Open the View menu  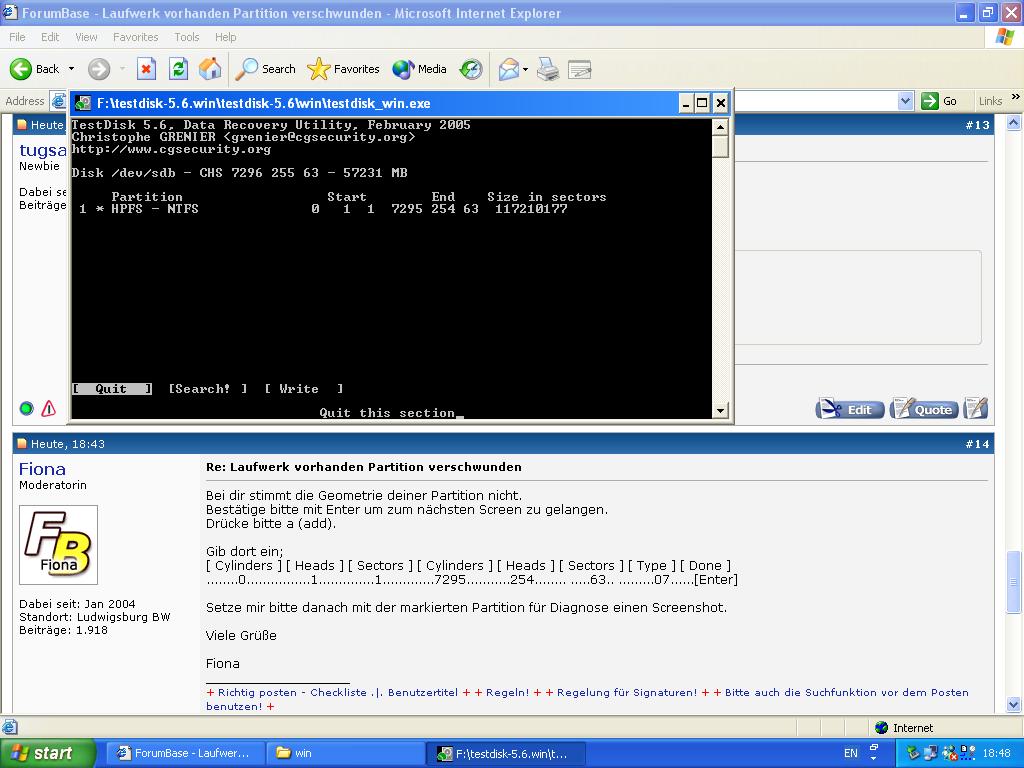pyautogui.click(x=86, y=37)
